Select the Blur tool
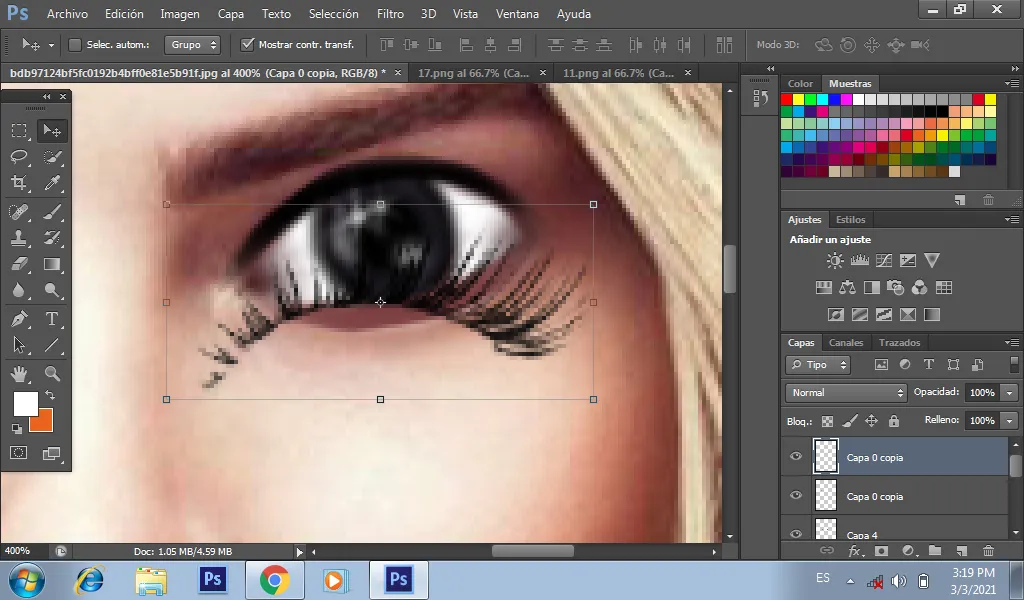1024x600 pixels. 20,291
